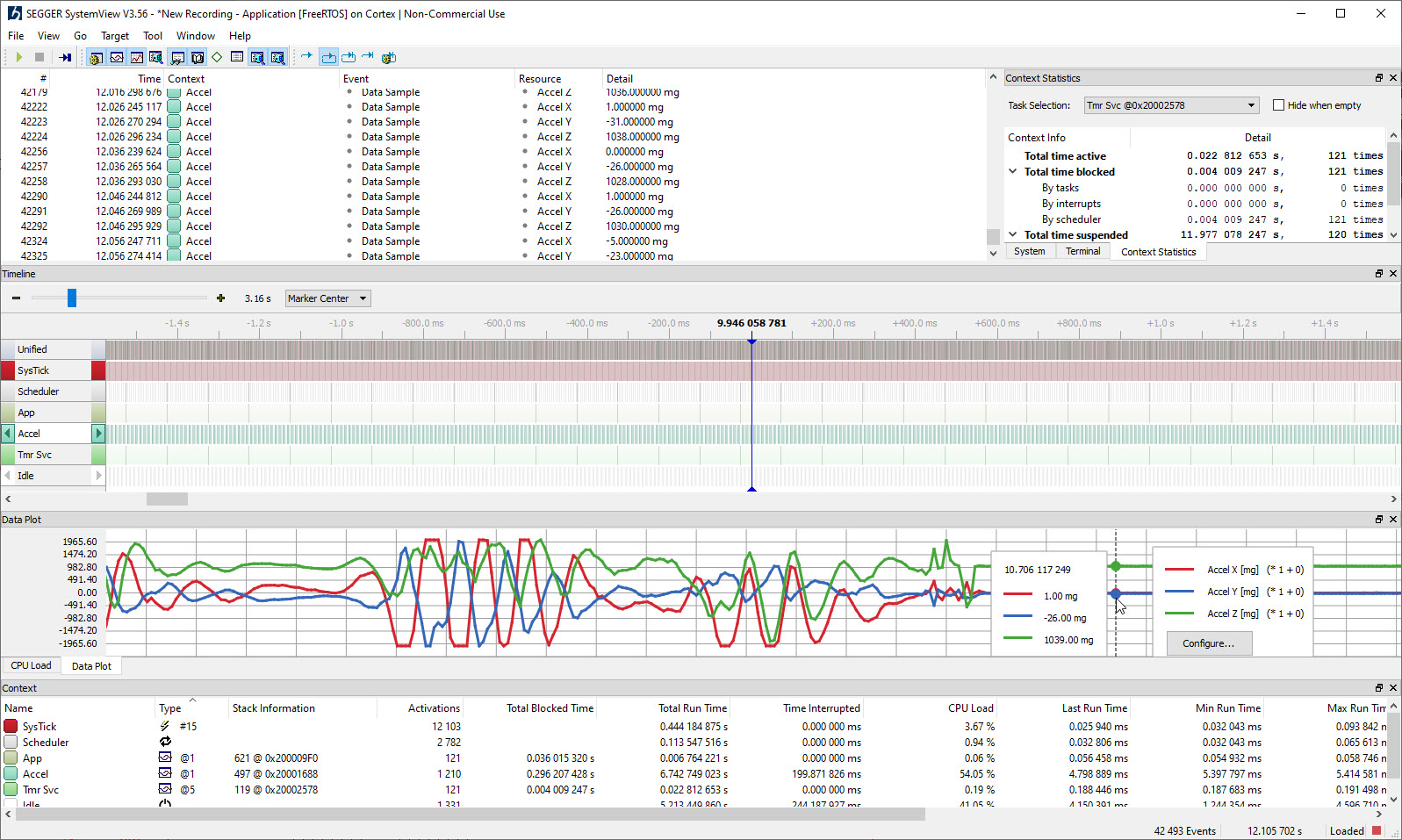The width and height of the screenshot is (1402, 840).
Task: Click the Configure... button in Data Plot
Action: point(1208,643)
